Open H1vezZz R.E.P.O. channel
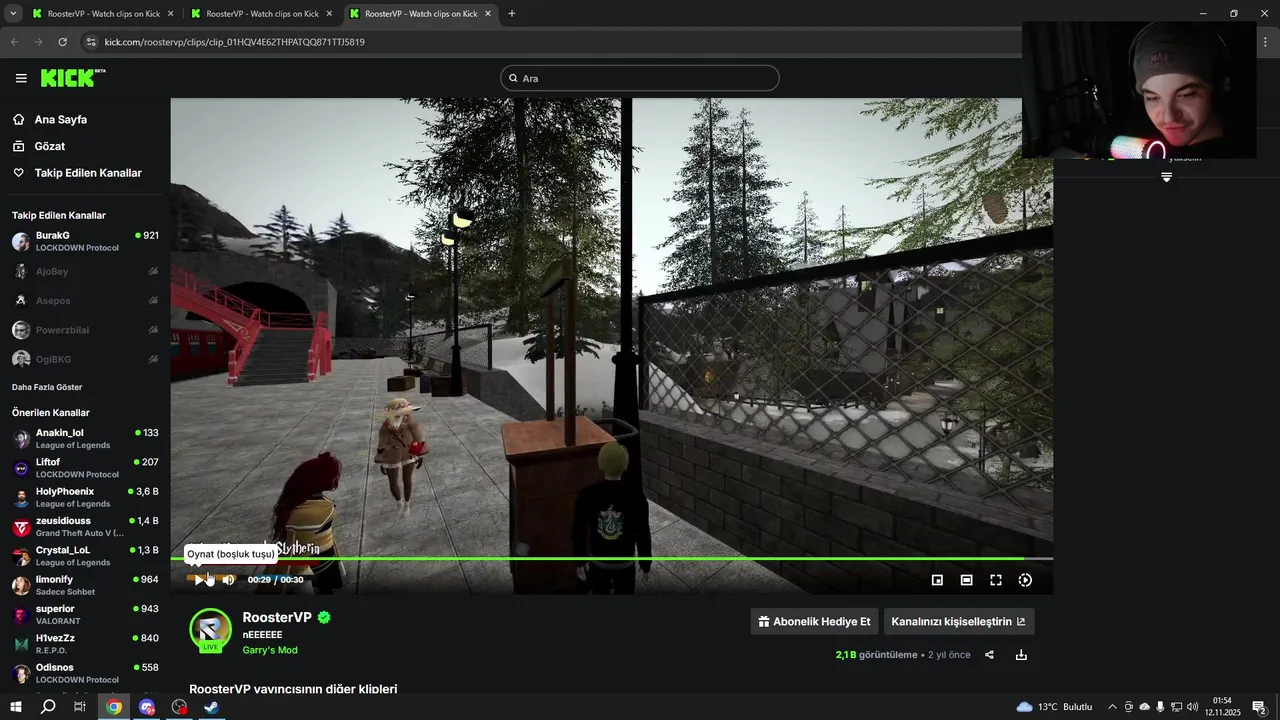 click(x=85, y=644)
